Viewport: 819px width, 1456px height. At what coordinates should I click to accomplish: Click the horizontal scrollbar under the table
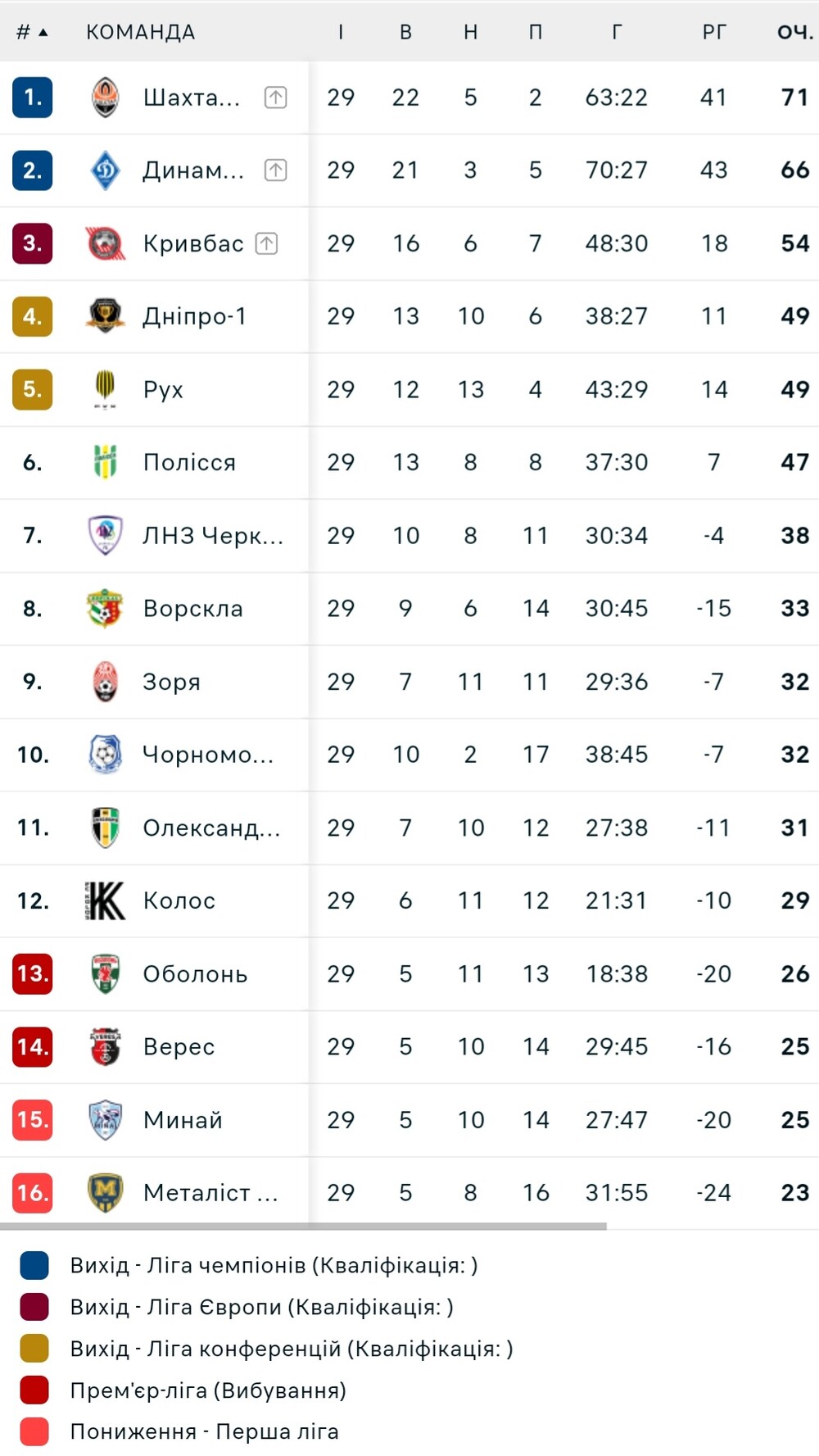[x=303, y=1227]
